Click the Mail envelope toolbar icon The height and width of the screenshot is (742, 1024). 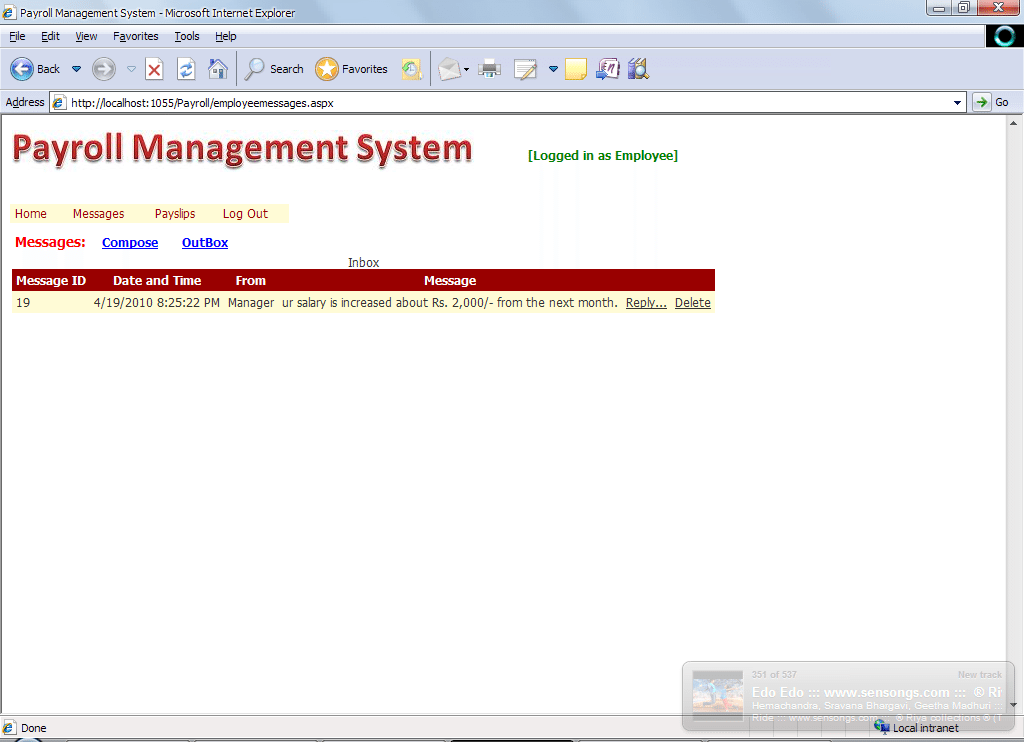(x=448, y=69)
